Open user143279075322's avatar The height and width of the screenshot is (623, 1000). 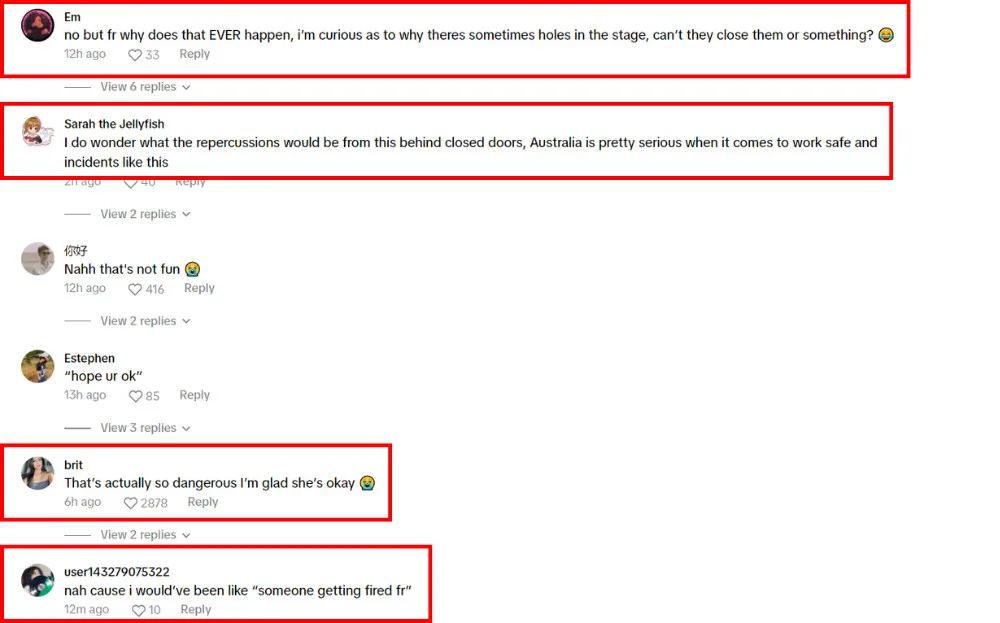pyautogui.click(x=38, y=580)
